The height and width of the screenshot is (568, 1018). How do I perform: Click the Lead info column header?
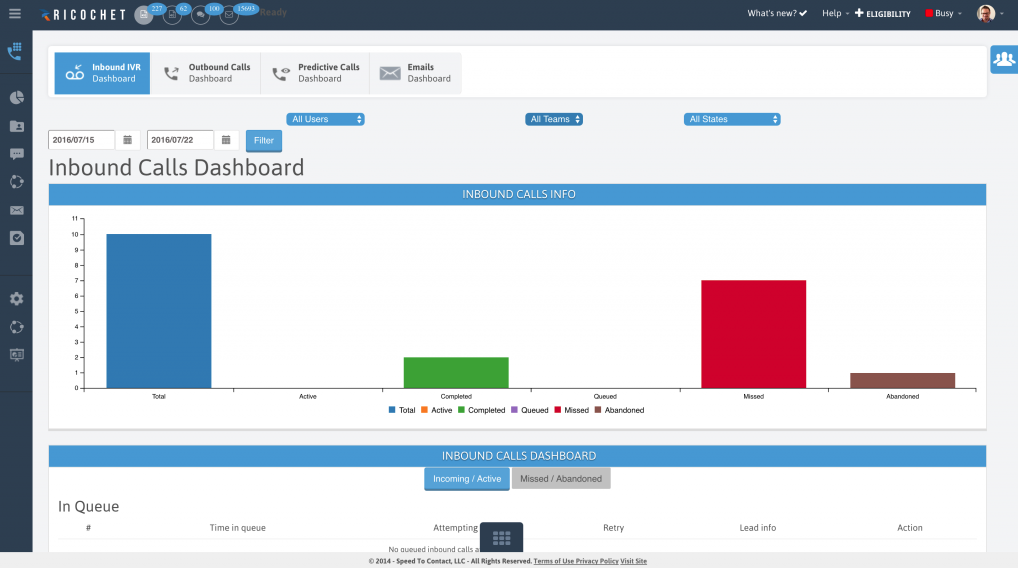[x=758, y=528]
